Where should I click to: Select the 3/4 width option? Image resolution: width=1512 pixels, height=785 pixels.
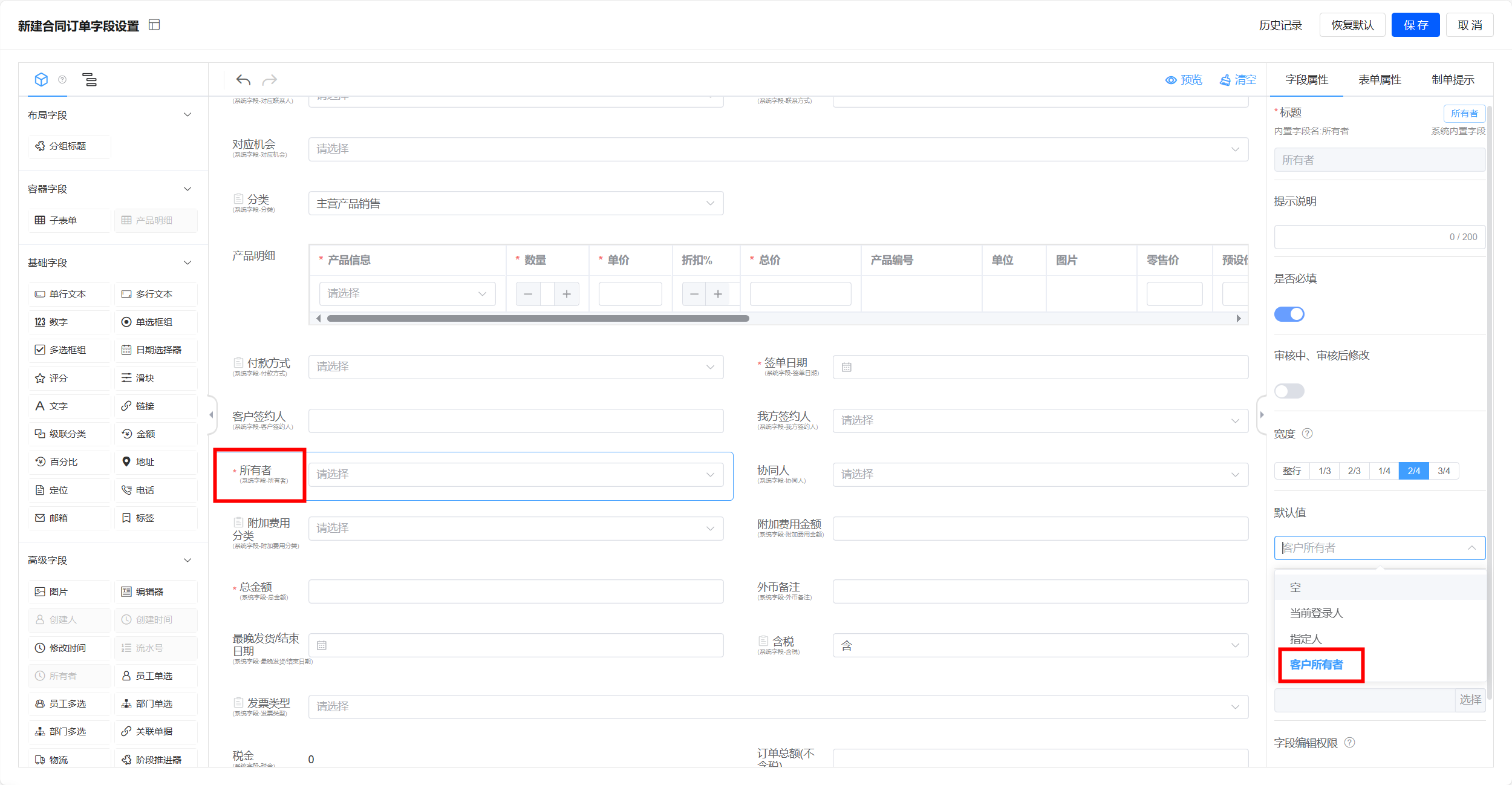pos(1444,471)
